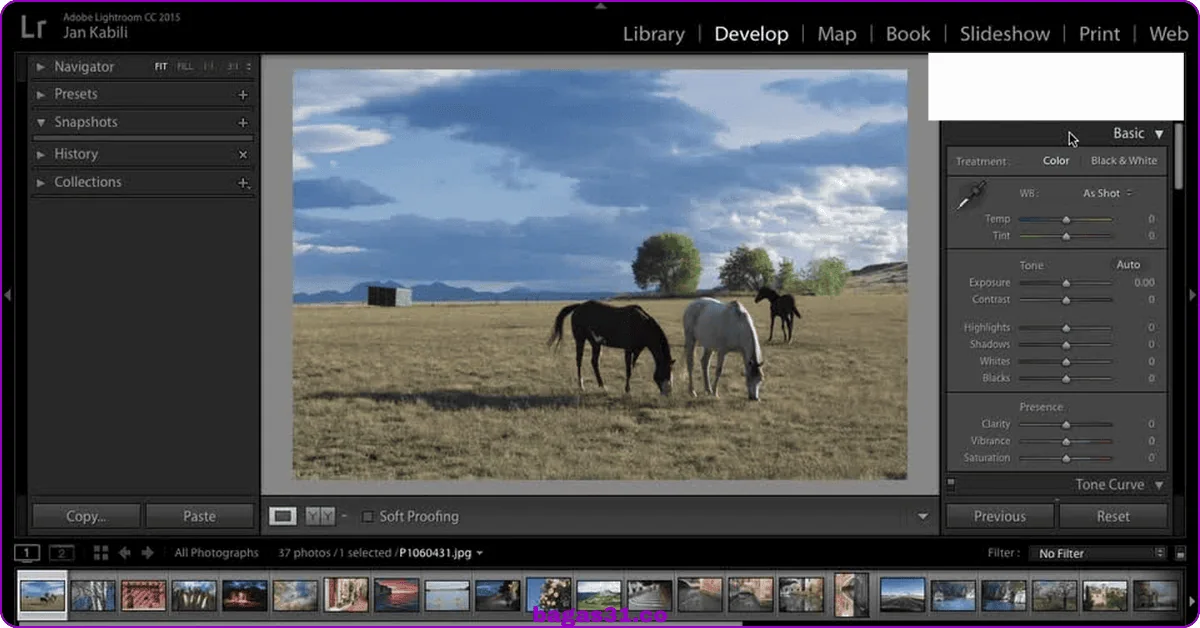Viewport: 1200px width, 628px height.
Task: Collapse the Tone Curve panel triangle
Action: point(1159,485)
